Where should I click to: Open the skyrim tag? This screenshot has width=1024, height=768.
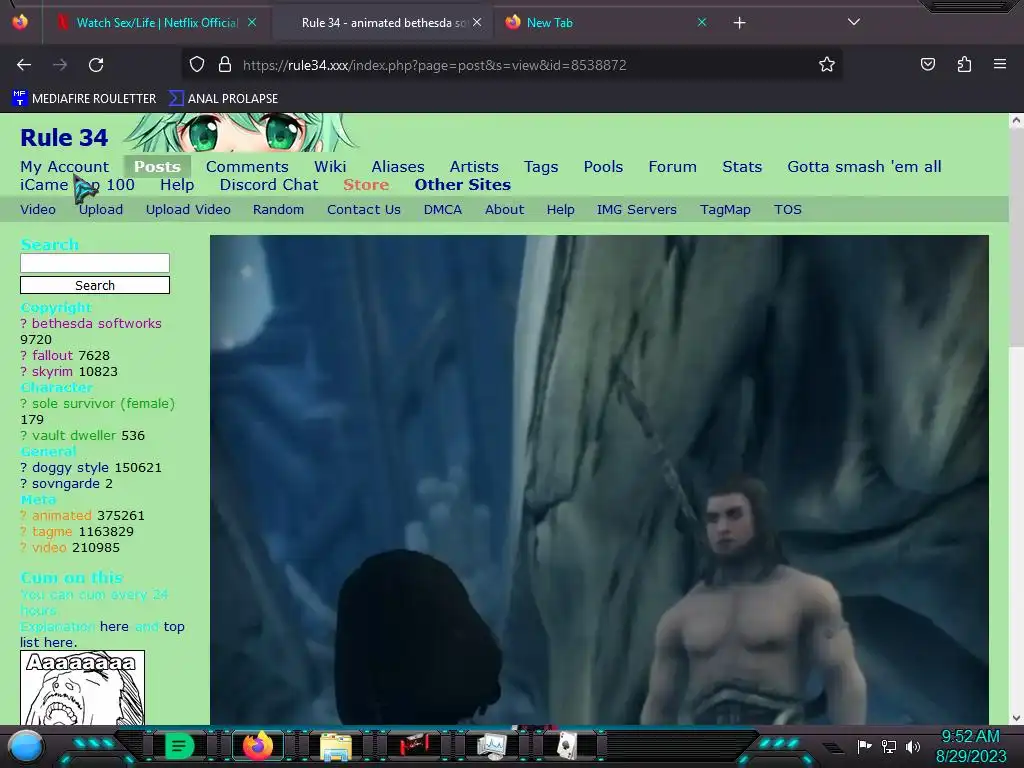pyautogui.click(x=52, y=372)
